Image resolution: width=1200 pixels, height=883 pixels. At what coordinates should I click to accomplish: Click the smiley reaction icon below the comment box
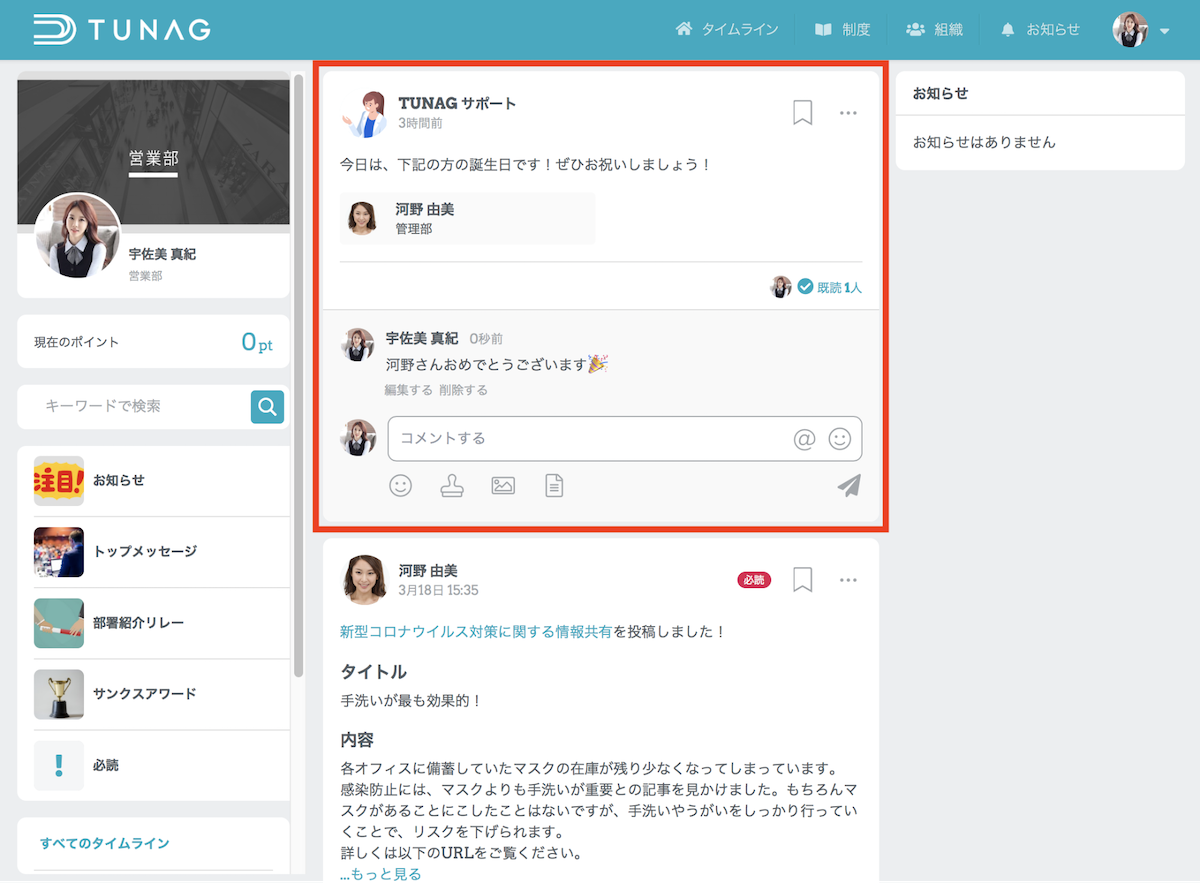(x=401, y=486)
